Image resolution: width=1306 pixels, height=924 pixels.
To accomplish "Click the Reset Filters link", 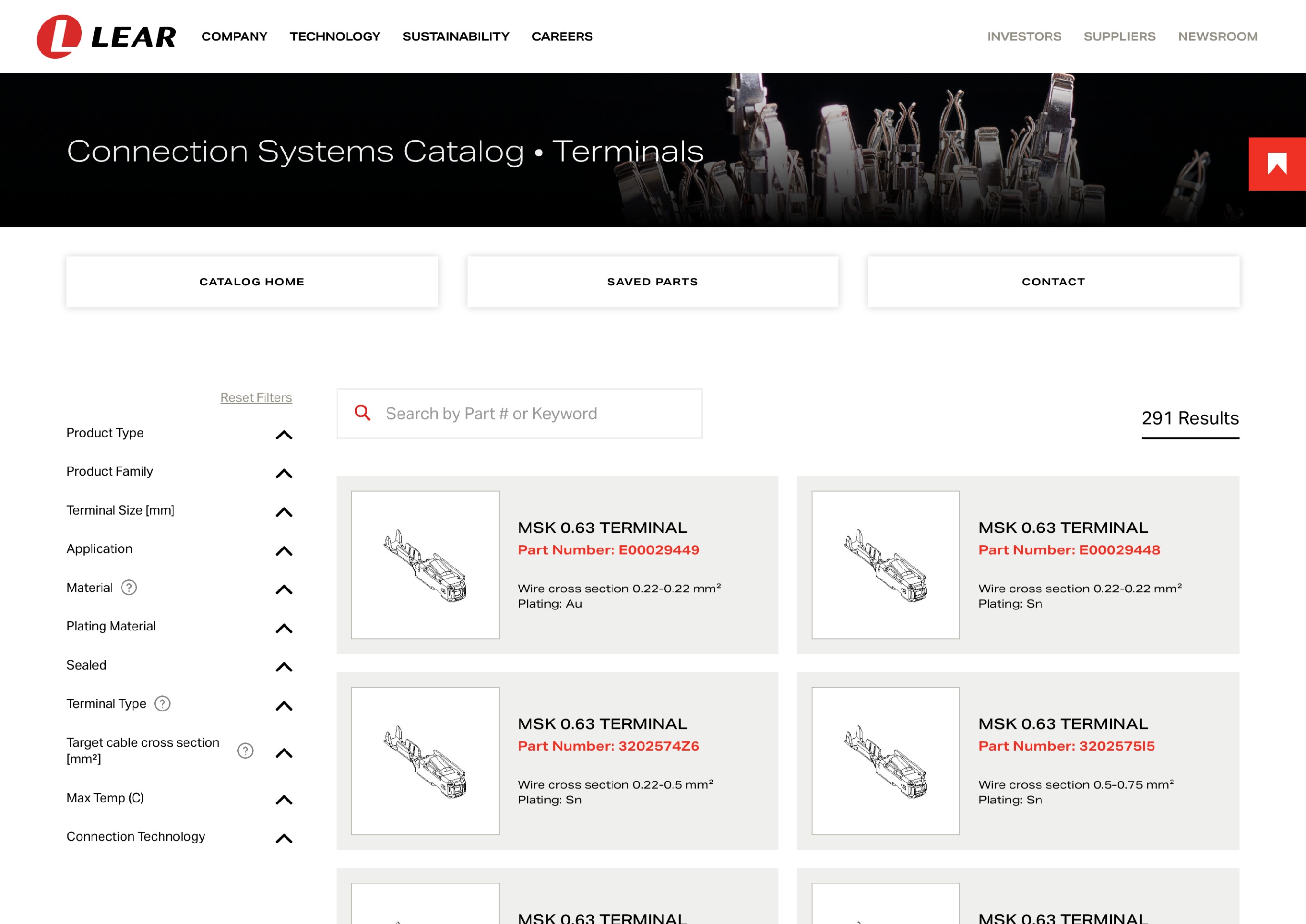I will tap(256, 397).
